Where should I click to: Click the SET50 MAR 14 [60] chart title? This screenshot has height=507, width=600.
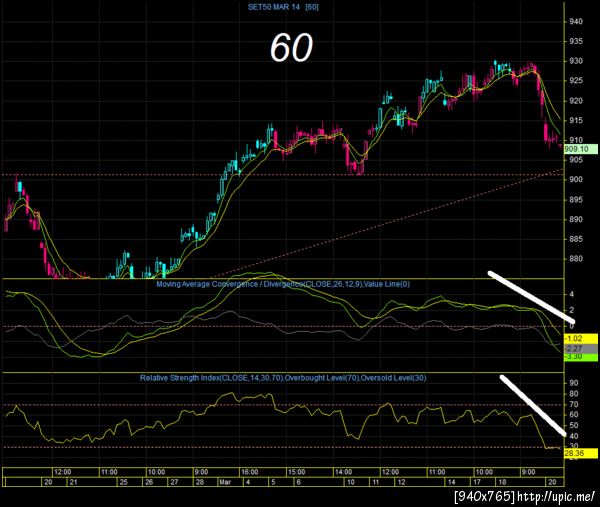click(283, 7)
